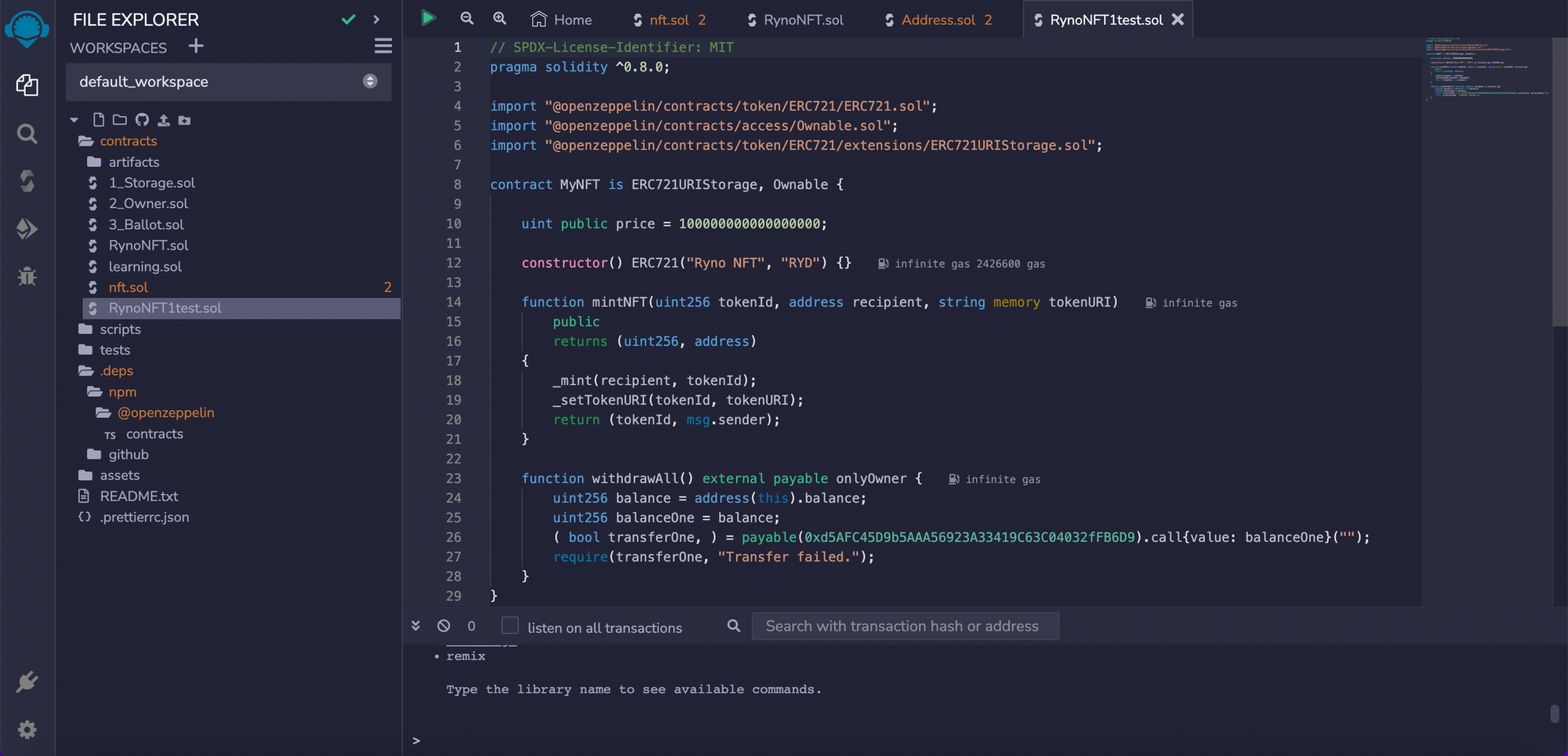Open the default_workspace dropdown
Image resolution: width=1568 pixels, height=756 pixels.
(x=228, y=82)
